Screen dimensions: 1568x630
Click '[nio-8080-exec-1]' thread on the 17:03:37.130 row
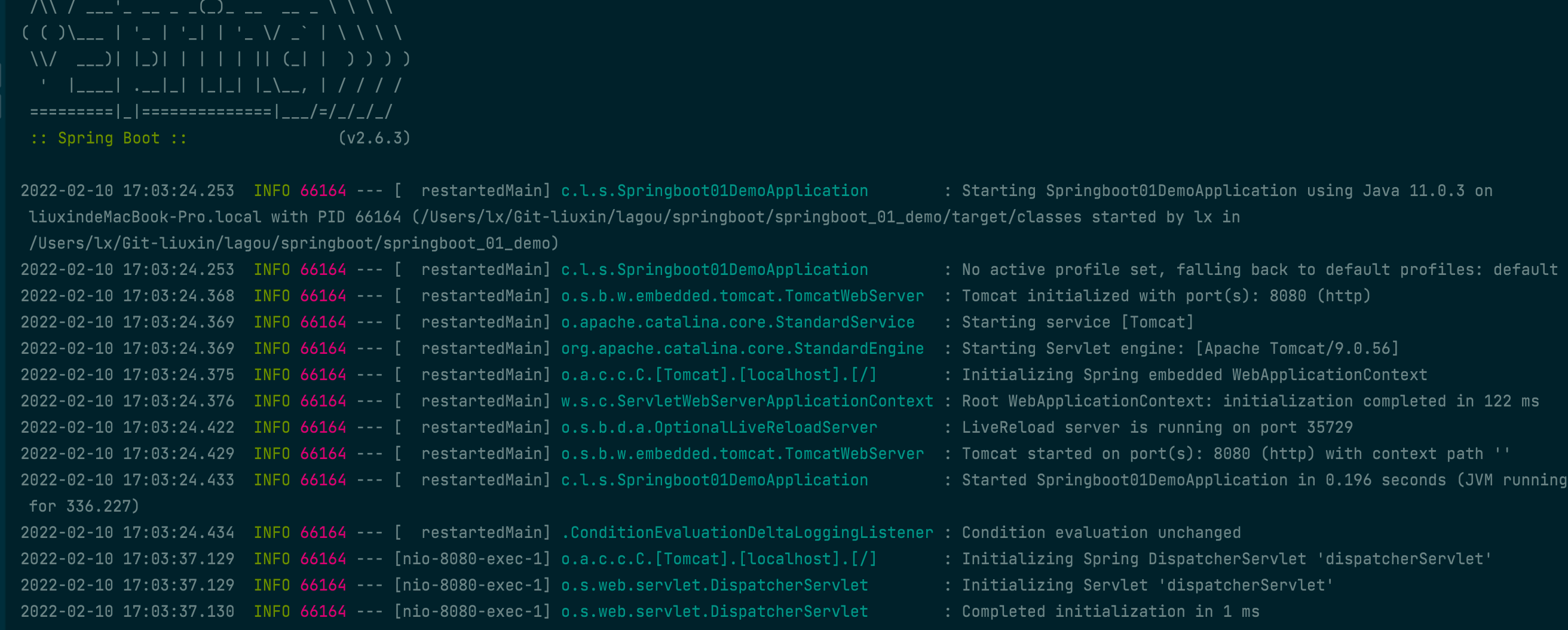pos(472,611)
